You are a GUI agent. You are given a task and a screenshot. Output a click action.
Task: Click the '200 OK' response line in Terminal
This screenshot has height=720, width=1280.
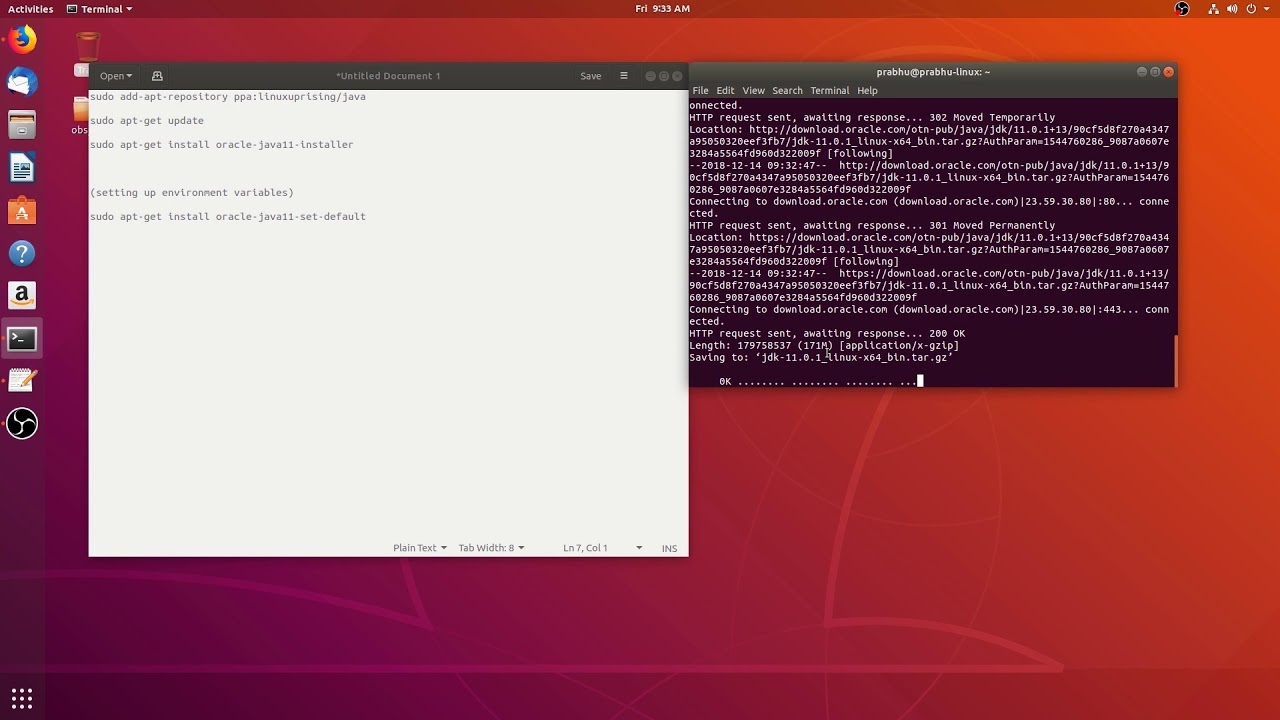pos(827,333)
